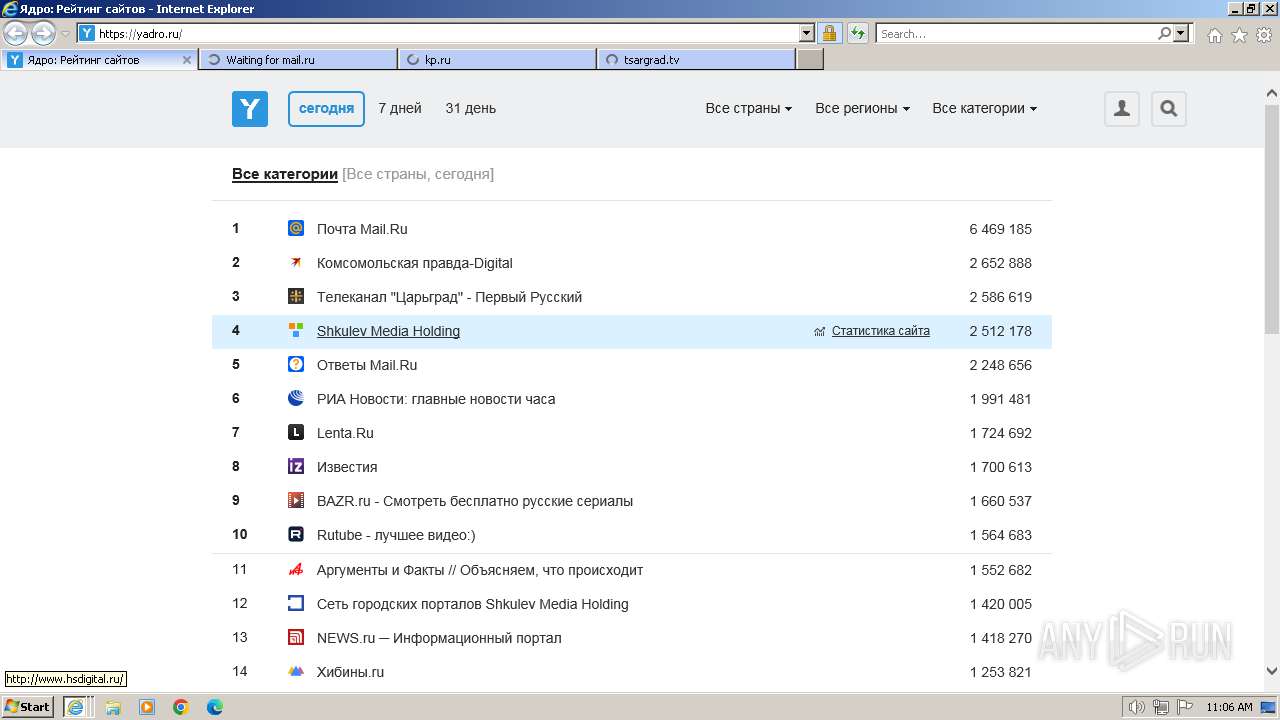This screenshot has height=720, width=1280.
Task: Click the Internet Explorer back arrow
Action: pos(16,34)
